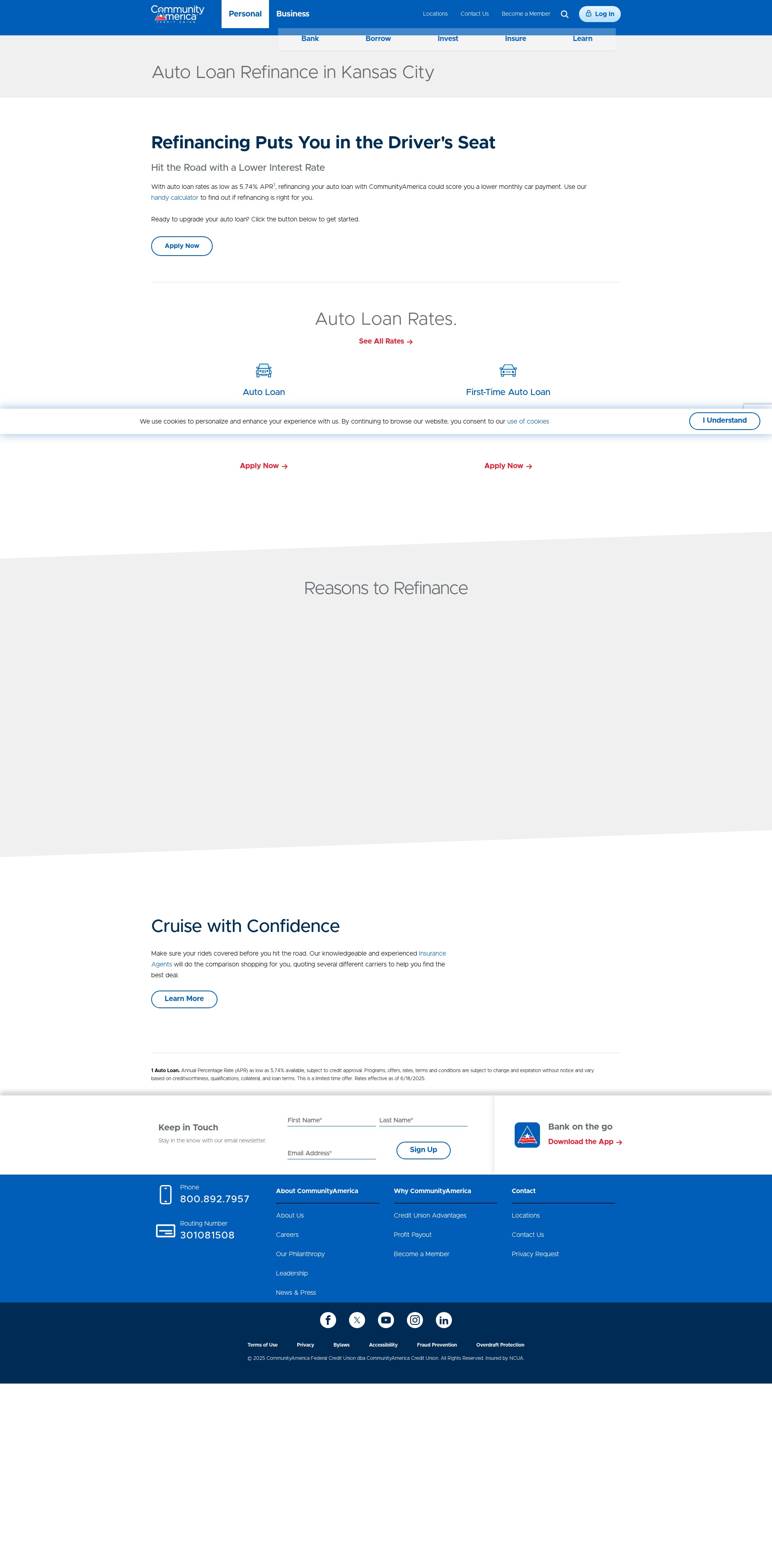Open Contact Us in the header
The image size is (772, 1568).
tap(474, 14)
